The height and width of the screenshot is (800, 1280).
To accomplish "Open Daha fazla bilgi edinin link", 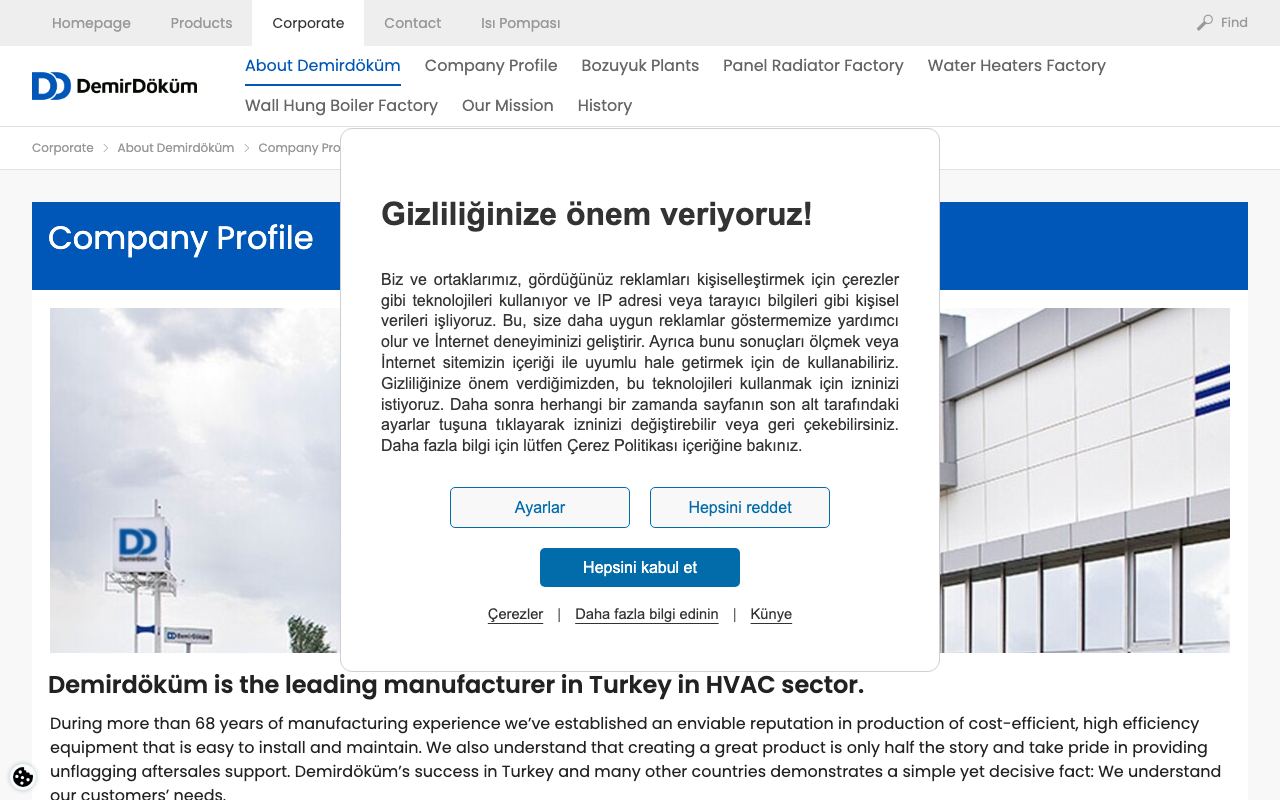I will (x=646, y=614).
